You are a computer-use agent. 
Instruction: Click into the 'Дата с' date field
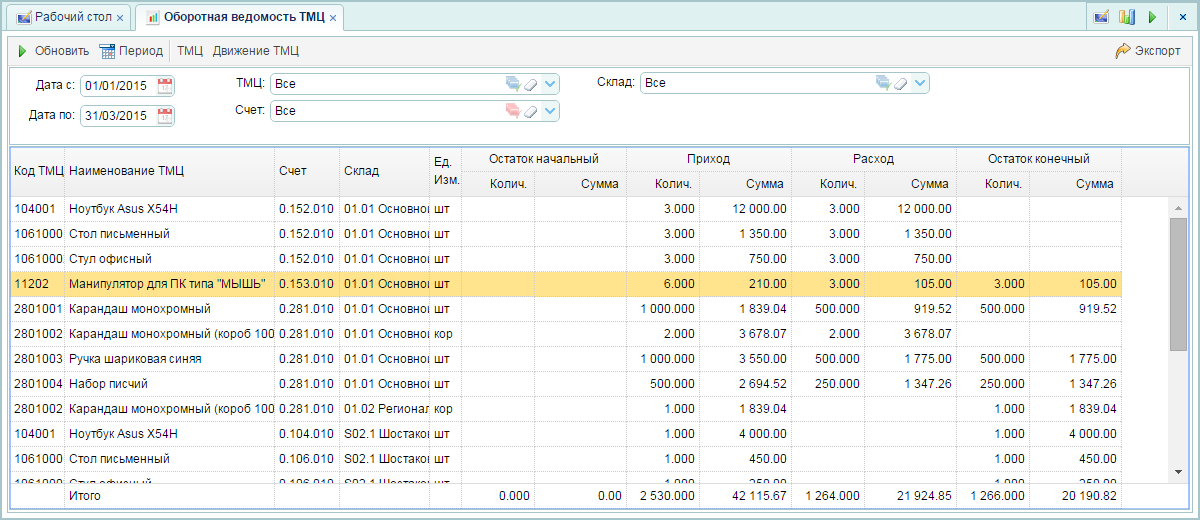[118, 84]
